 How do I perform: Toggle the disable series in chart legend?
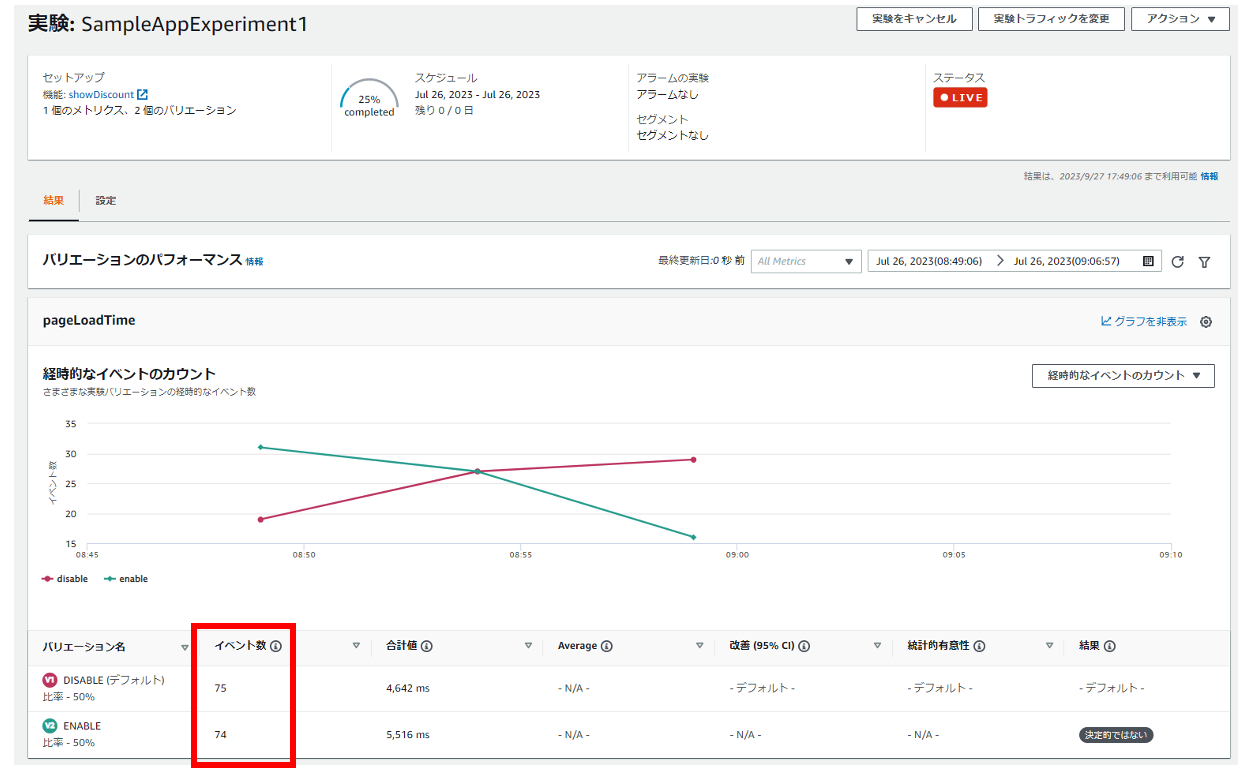point(65,579)
